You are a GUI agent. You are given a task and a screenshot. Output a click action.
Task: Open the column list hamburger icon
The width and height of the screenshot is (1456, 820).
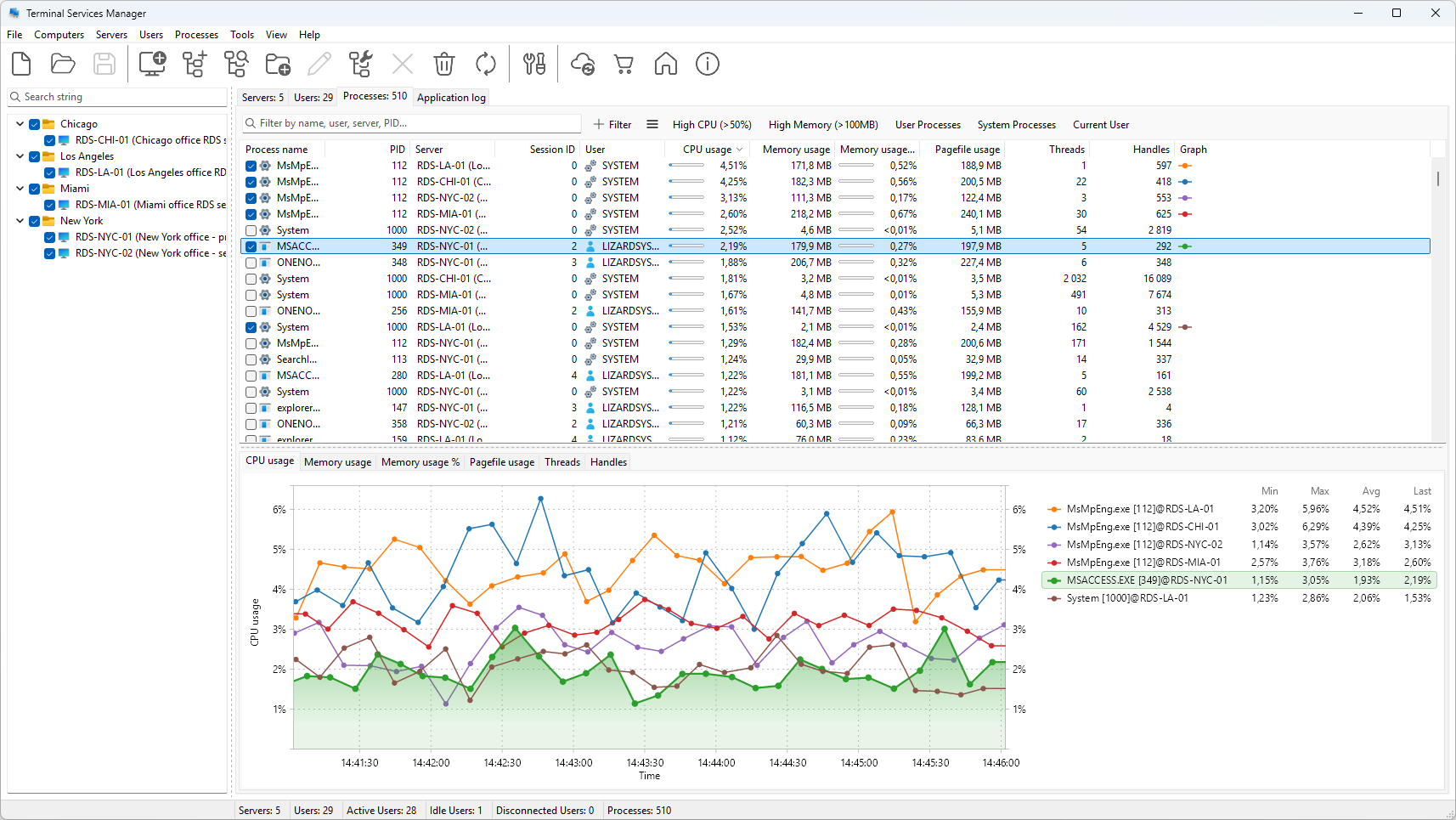click(652, 124)
